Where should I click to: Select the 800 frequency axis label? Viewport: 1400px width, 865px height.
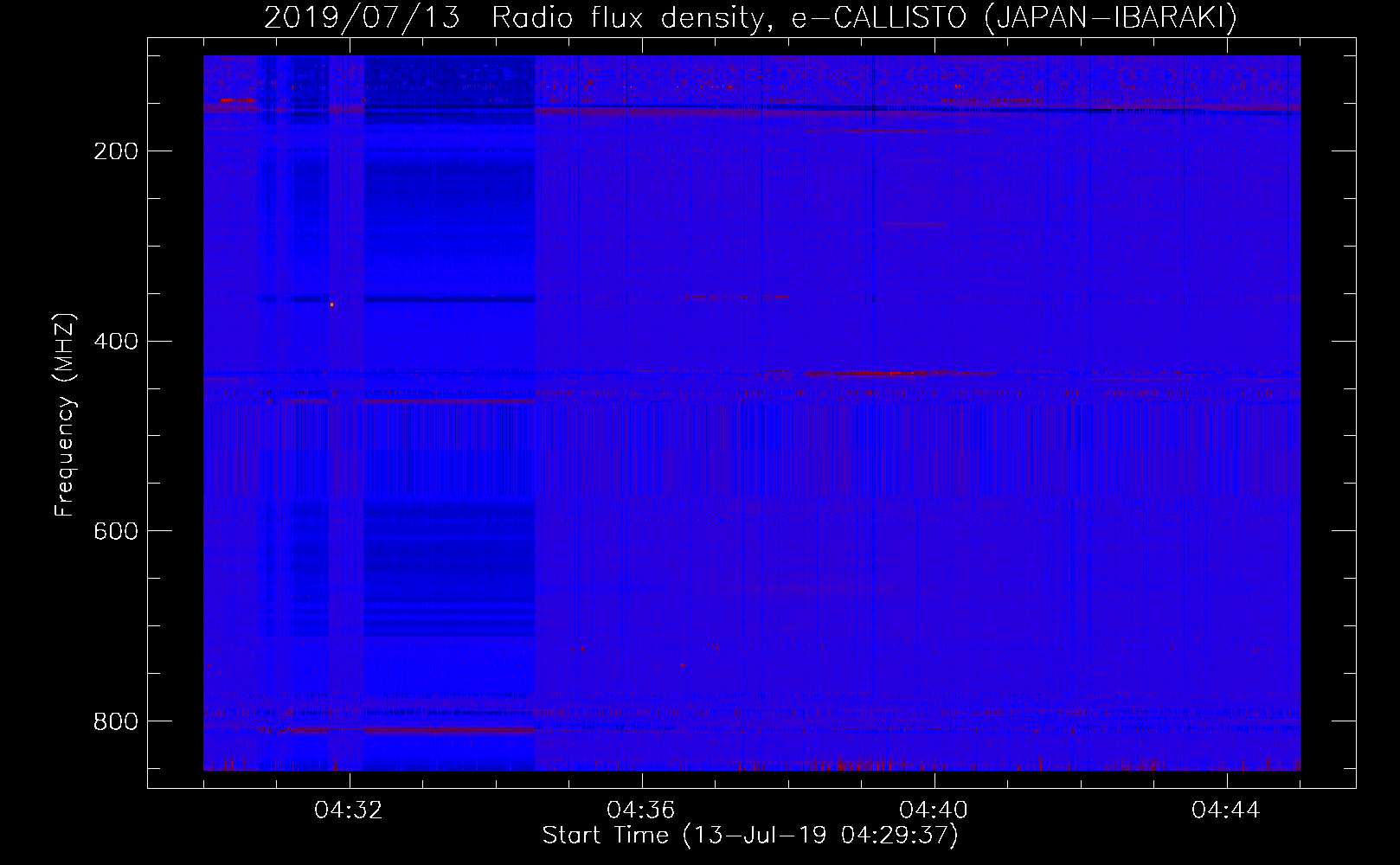point(116,721)
